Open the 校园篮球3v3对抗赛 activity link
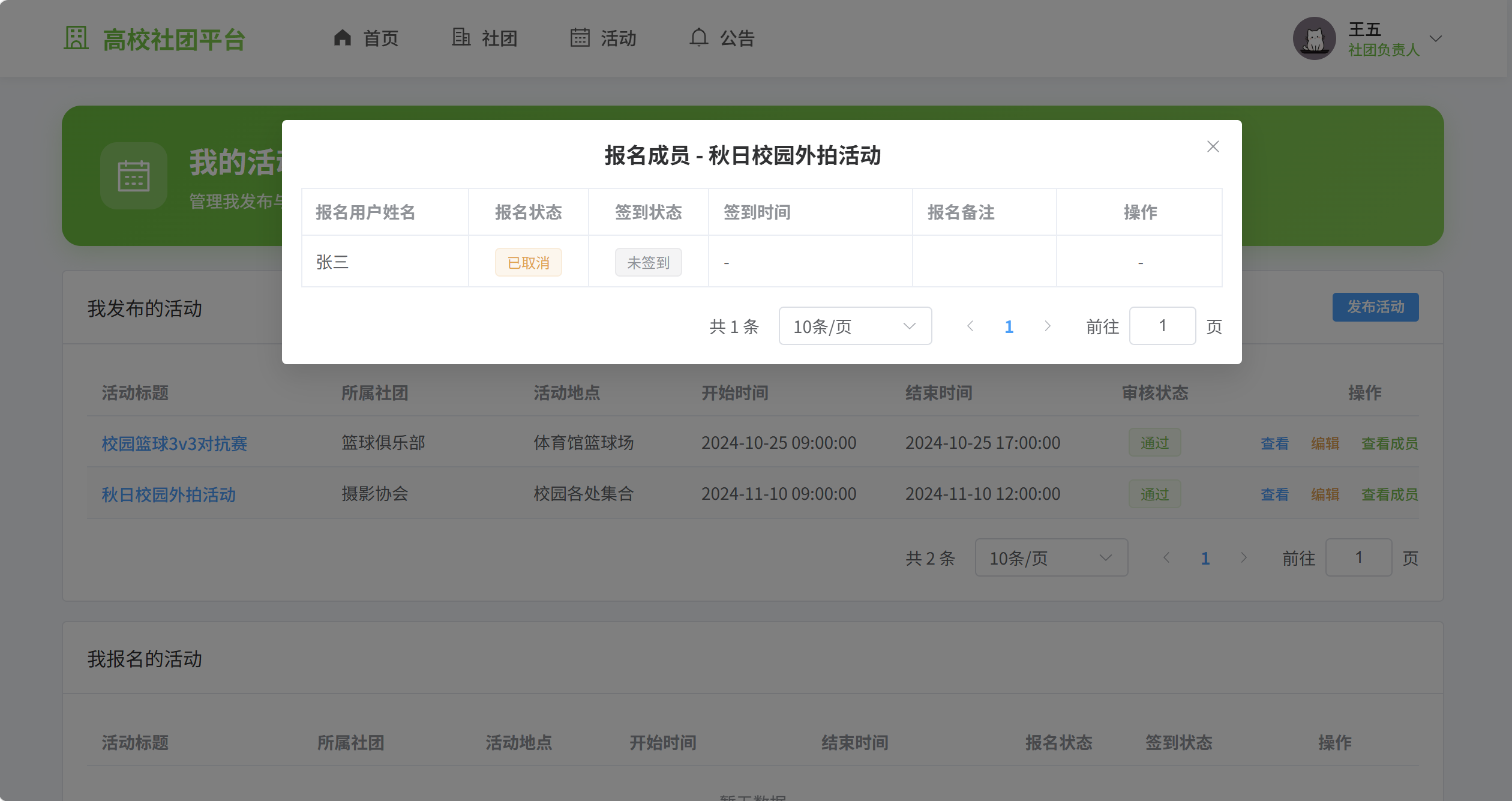1512x801 pixels. coord(174,443)
